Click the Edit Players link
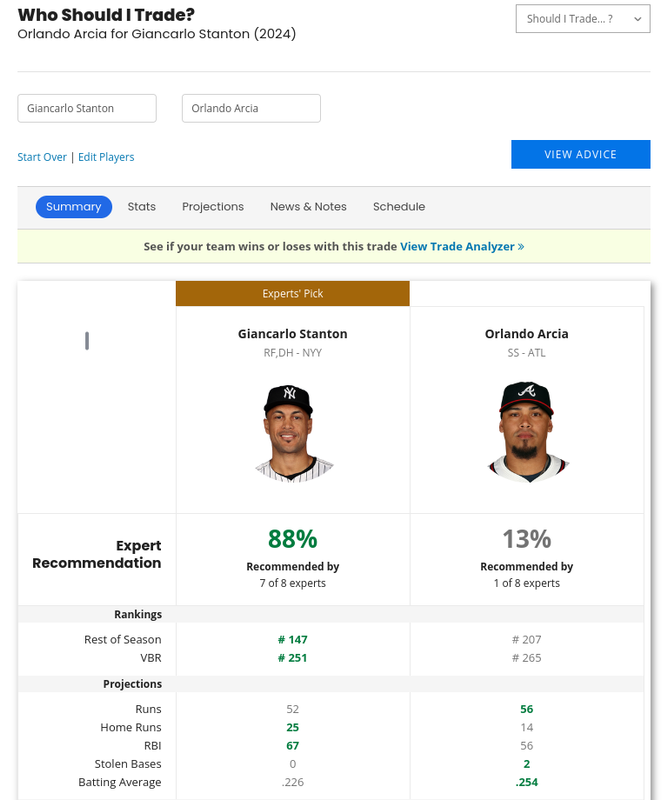 point(106,157)
